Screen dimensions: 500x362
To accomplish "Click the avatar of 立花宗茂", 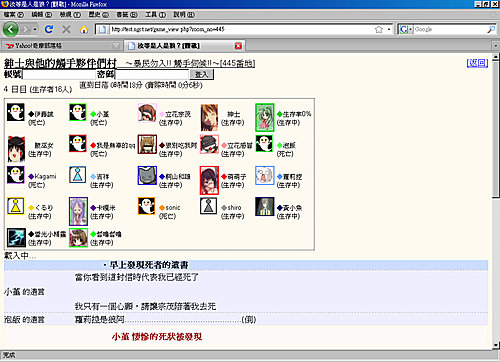I will click(x=147, y=113).
